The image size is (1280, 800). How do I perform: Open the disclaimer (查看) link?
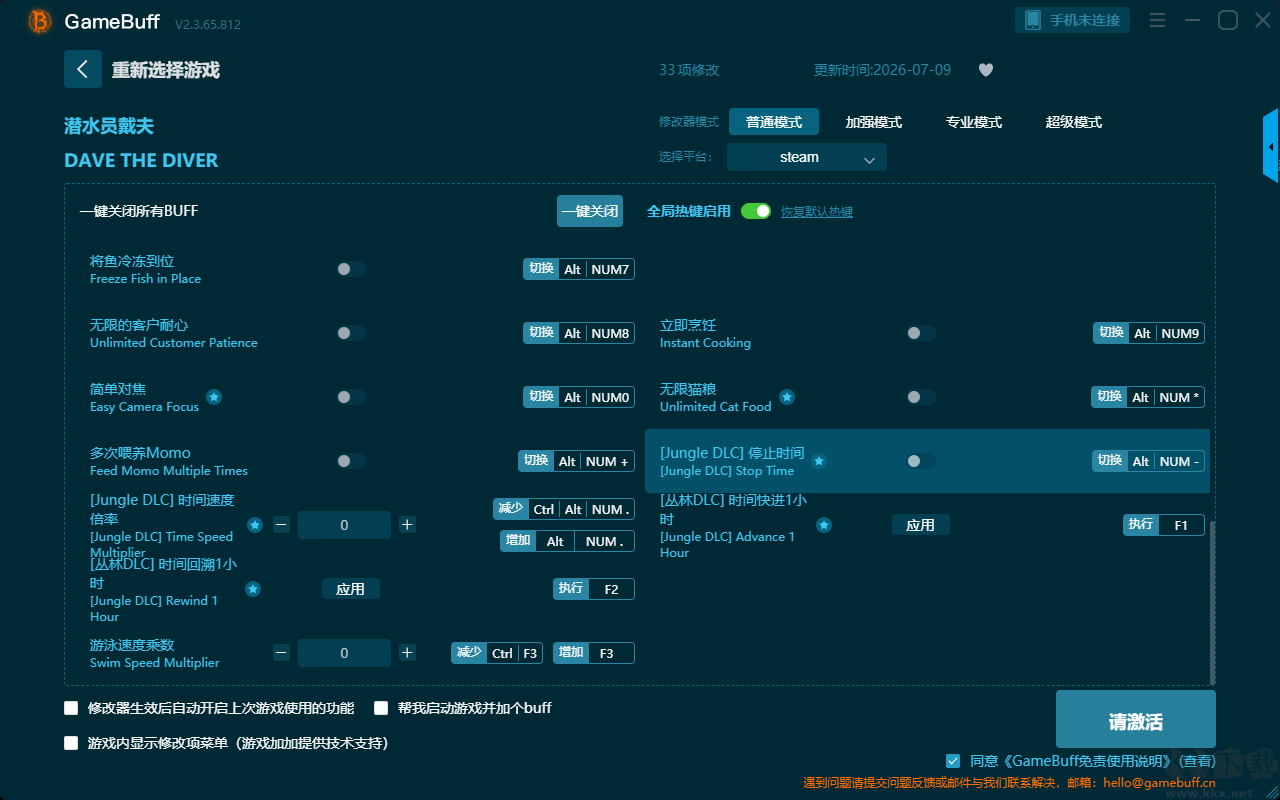click(1195, 762)
